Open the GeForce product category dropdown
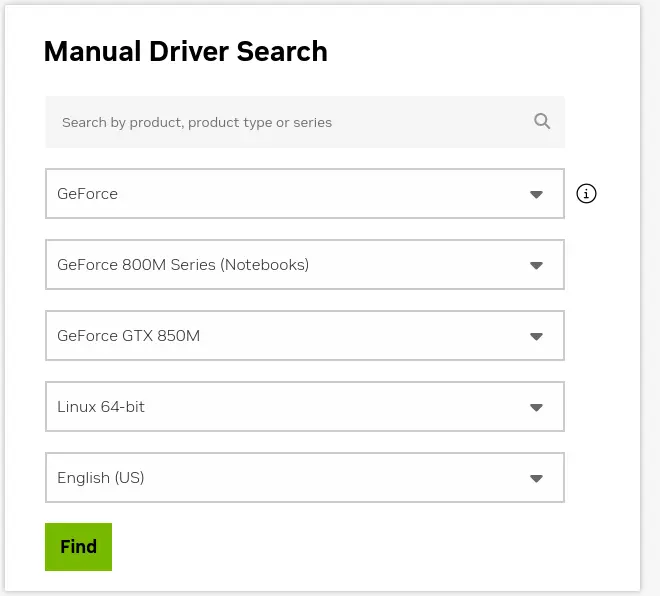This screenshot has height=596, width=660. 300,194
